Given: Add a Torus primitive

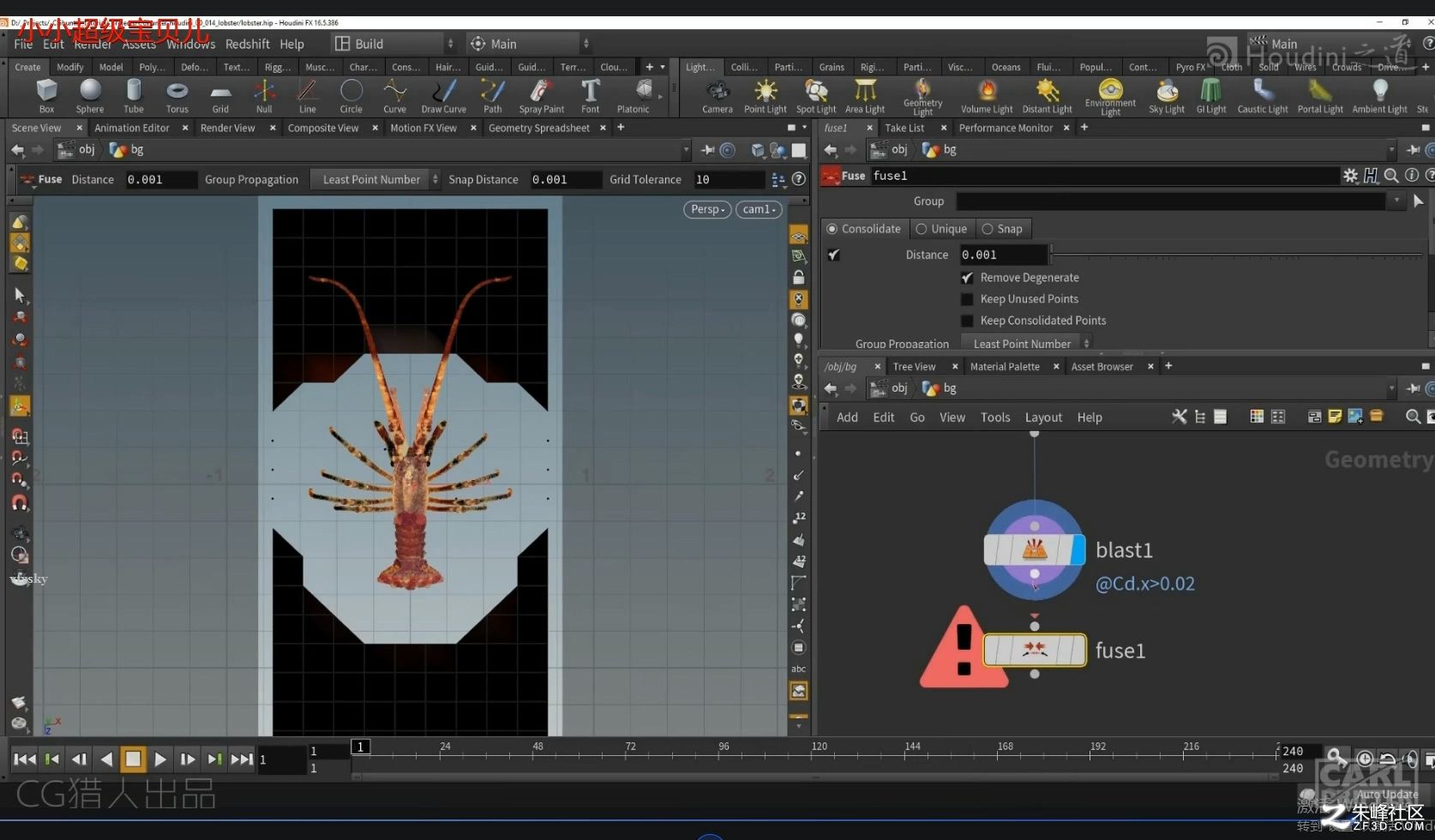Looking at the screenshot, I should [x=177, y=96].
